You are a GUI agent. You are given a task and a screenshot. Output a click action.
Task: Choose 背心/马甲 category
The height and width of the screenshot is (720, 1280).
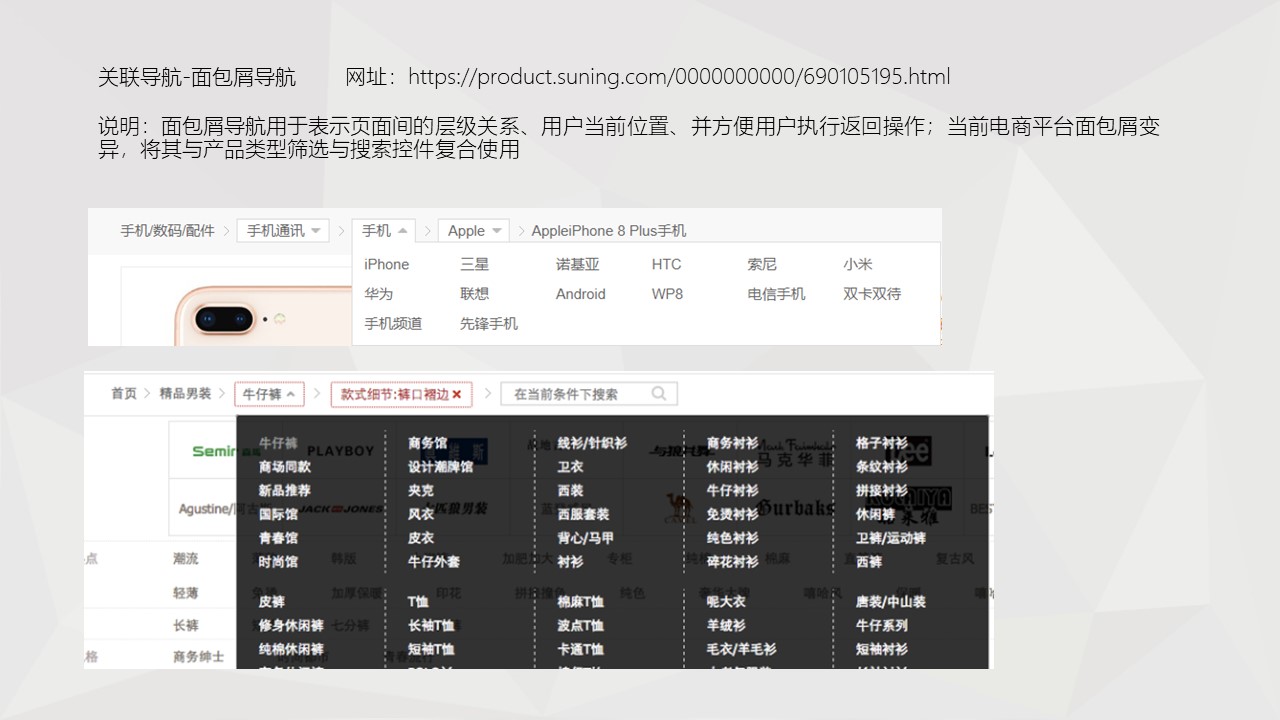tap(585, 538)
